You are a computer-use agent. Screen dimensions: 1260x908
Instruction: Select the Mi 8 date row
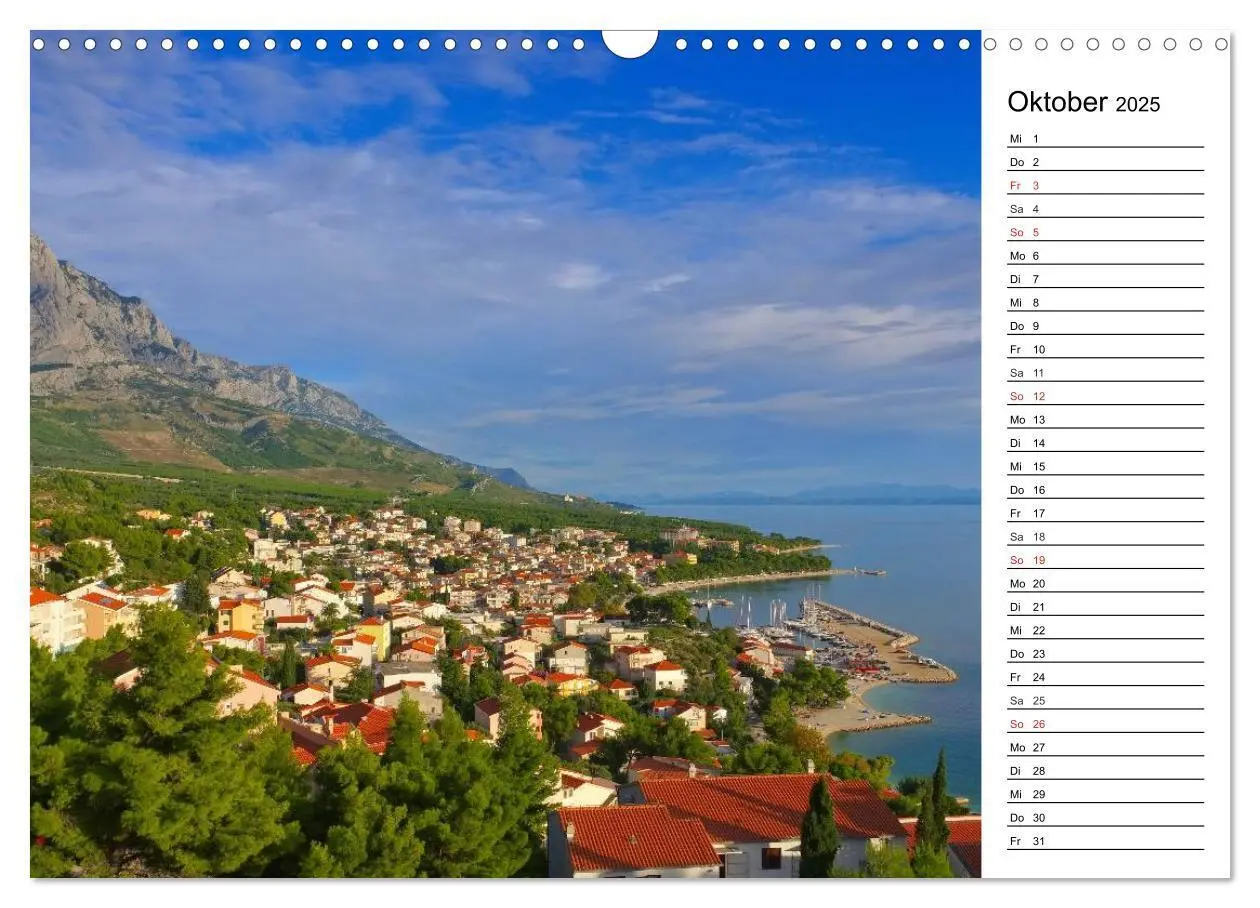[x=1105, y=302]
